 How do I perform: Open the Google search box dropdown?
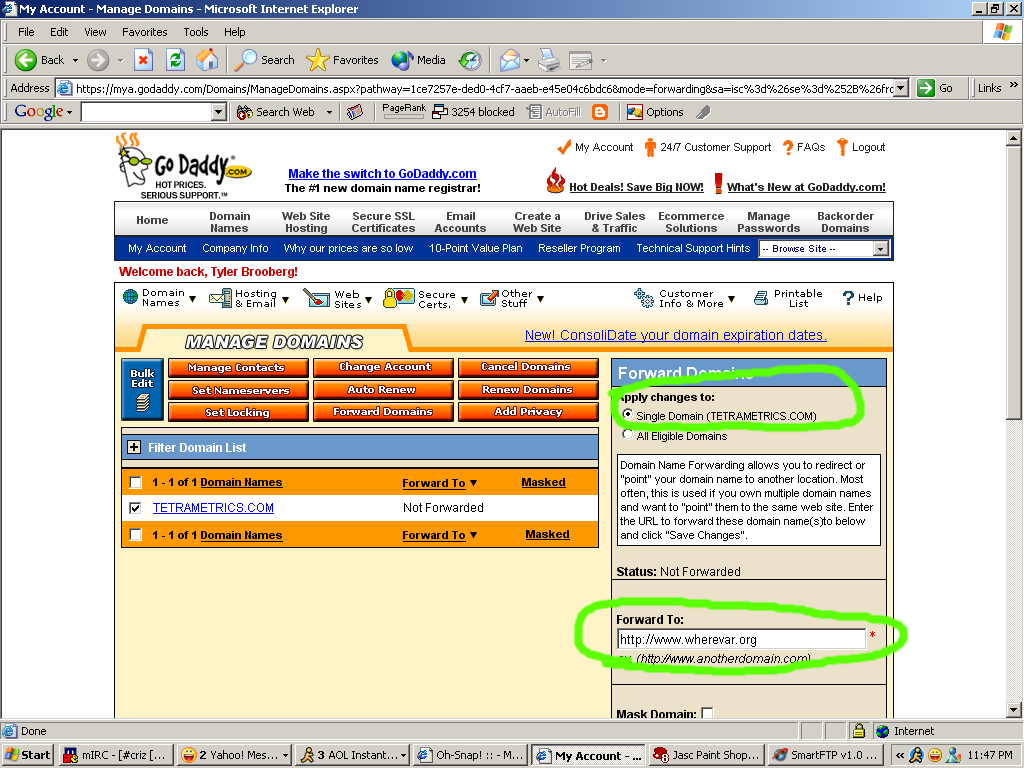pos(219,112)
